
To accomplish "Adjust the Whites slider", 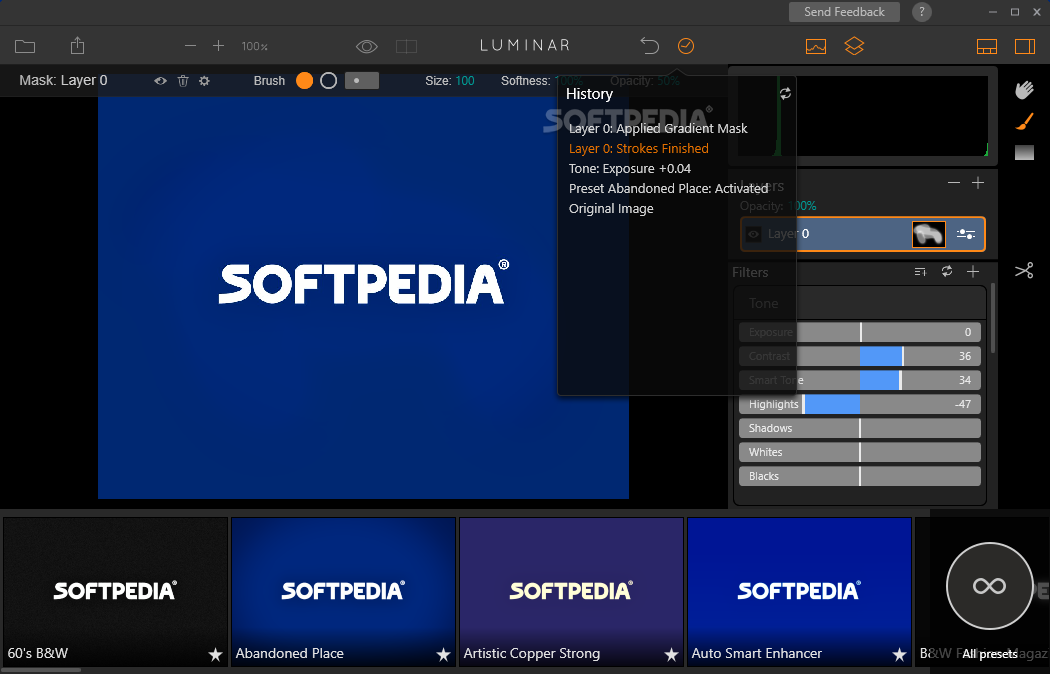I will [x=860, y=452].
